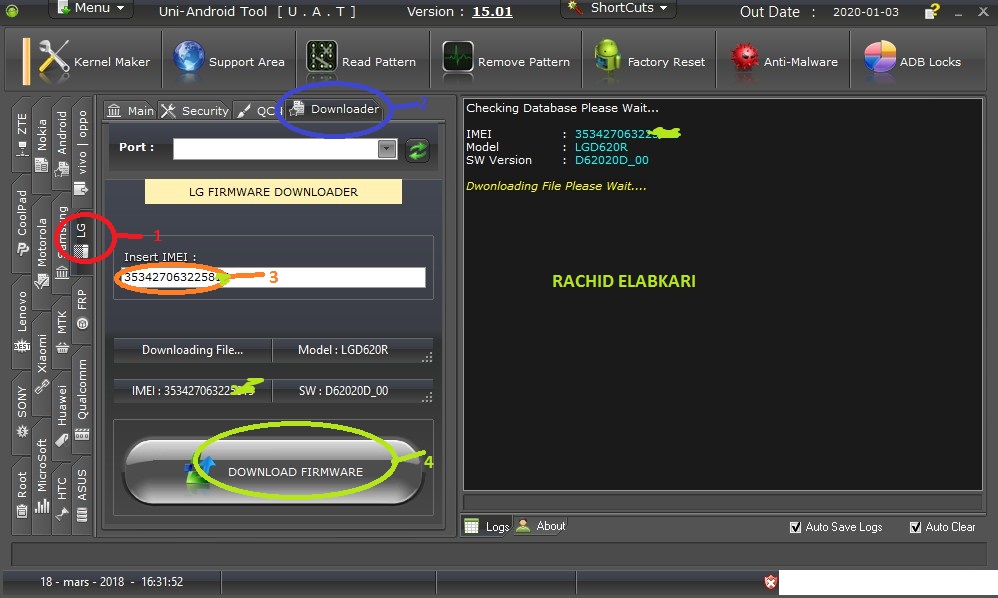Select the SONY vertical tab
This screenshot has width=998, height=598.
pos(22,414)
